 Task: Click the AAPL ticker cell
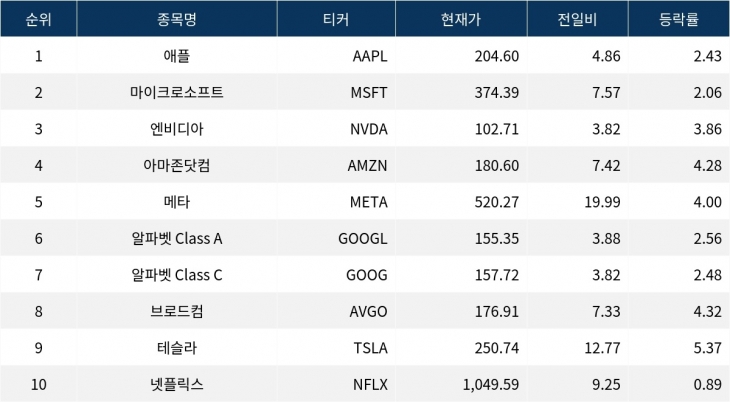(369, 56)
